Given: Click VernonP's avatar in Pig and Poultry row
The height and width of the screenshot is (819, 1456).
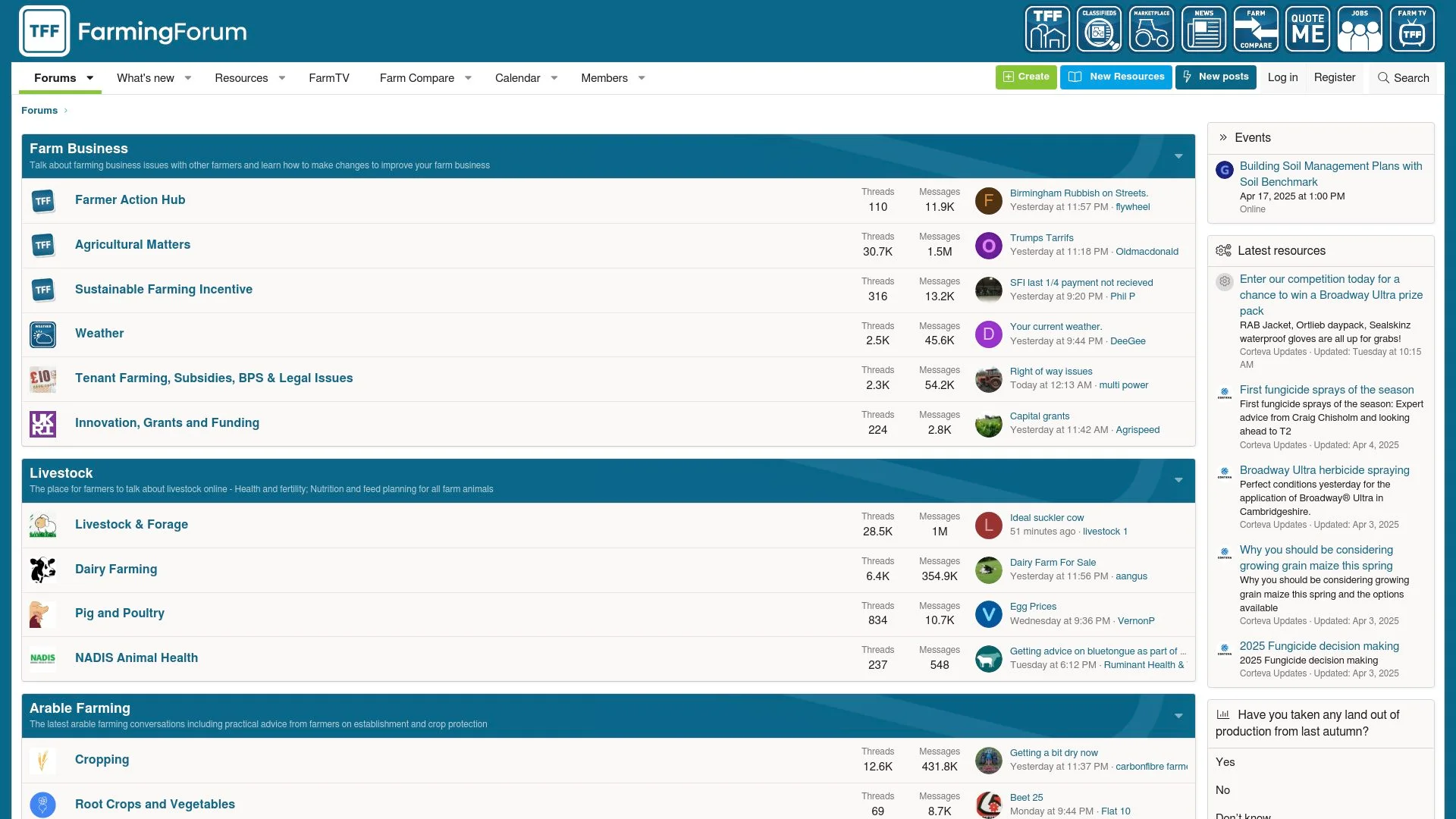Looking at the screenshot, I should coord(989,614).
